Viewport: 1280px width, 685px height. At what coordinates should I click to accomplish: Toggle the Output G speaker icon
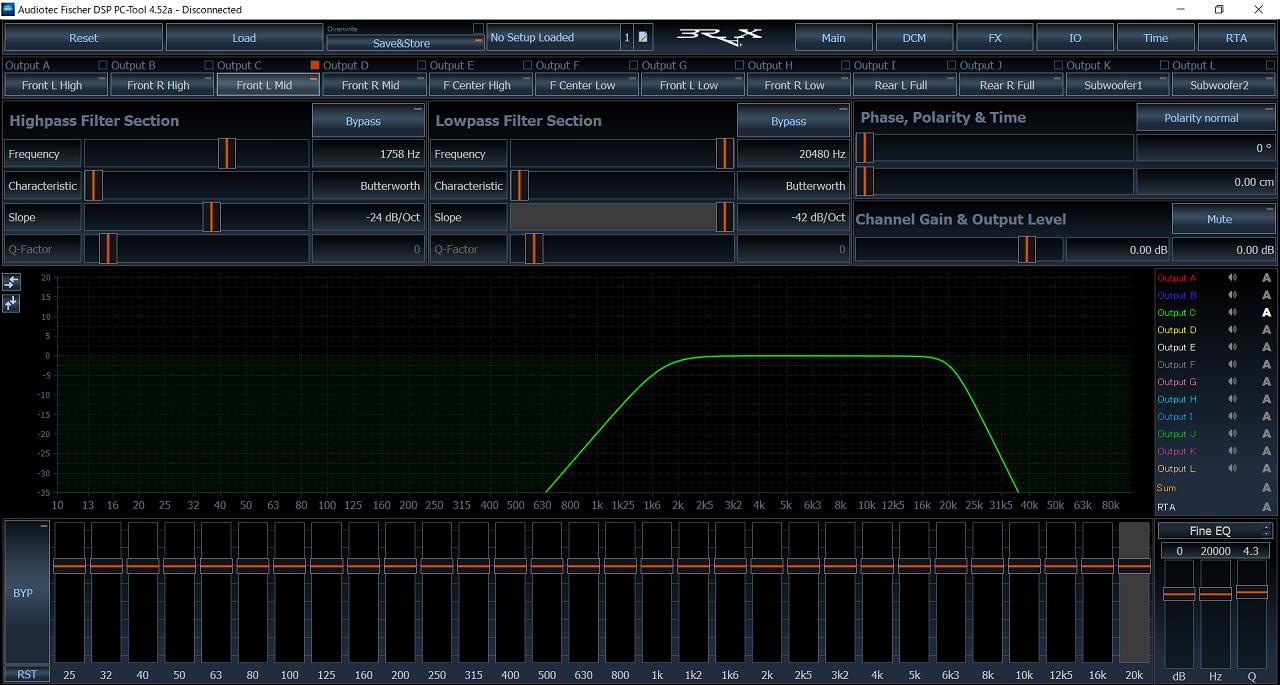point(1233,382)
